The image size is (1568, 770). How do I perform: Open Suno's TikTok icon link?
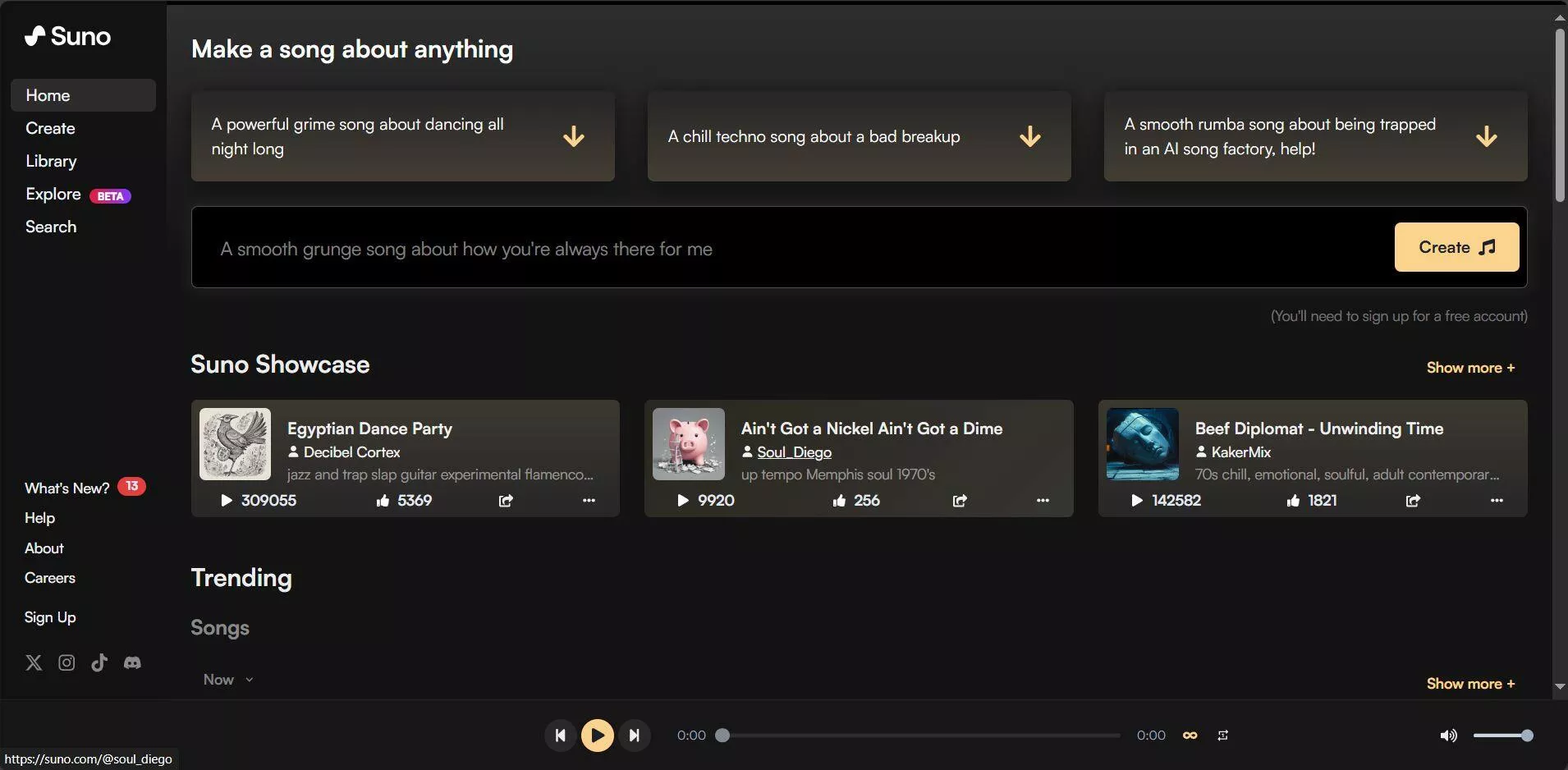(x=99, y=662)
